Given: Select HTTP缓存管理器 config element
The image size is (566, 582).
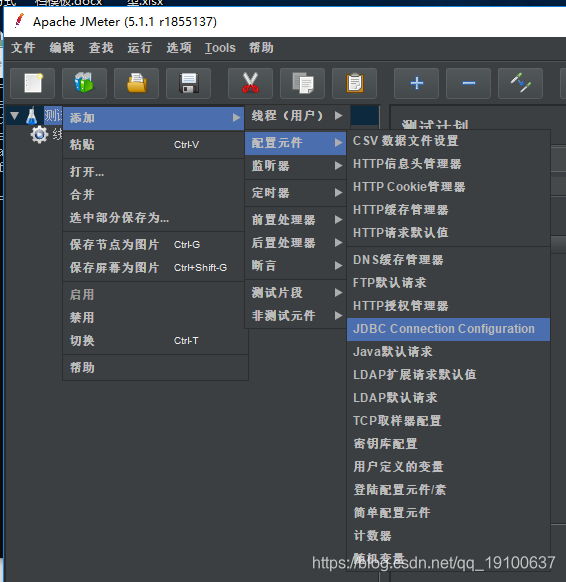Looking at the screenshot, I should pyautogui.click(x=448, y=210).
